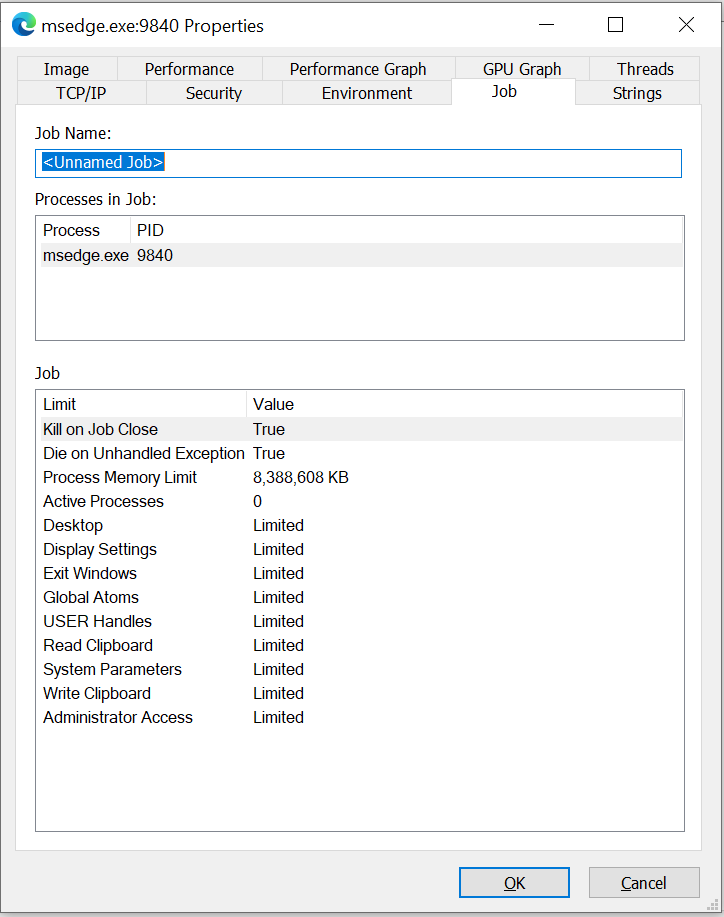Switch to the Performance tab
The height and width of the screenshot is (917, 724).
pyautogui.click(x=189, y=69)
